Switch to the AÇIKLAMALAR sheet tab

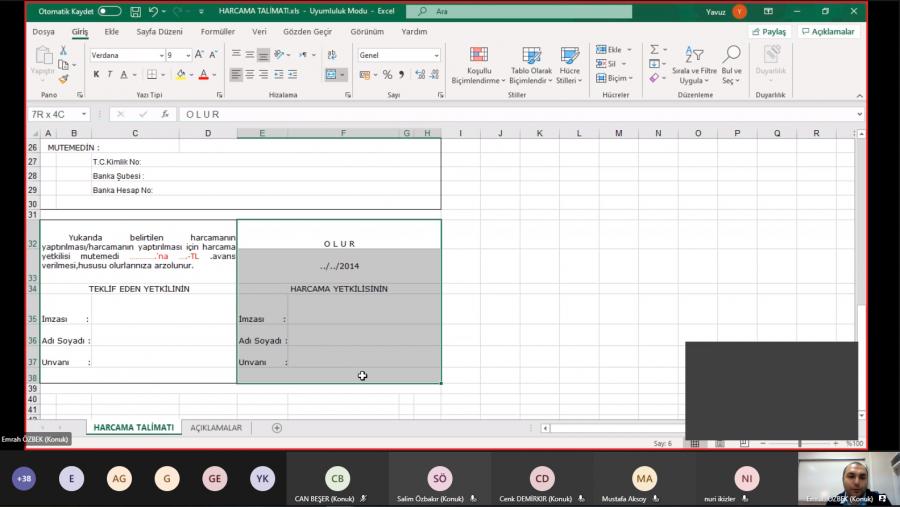(216, 428)
